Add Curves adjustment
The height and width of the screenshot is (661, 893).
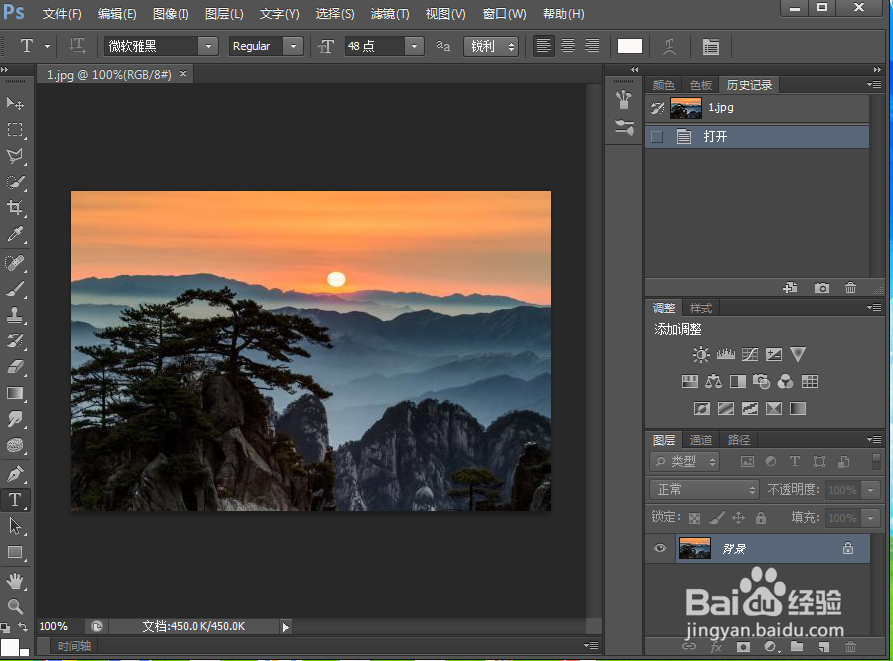click(x=749, y=355)
